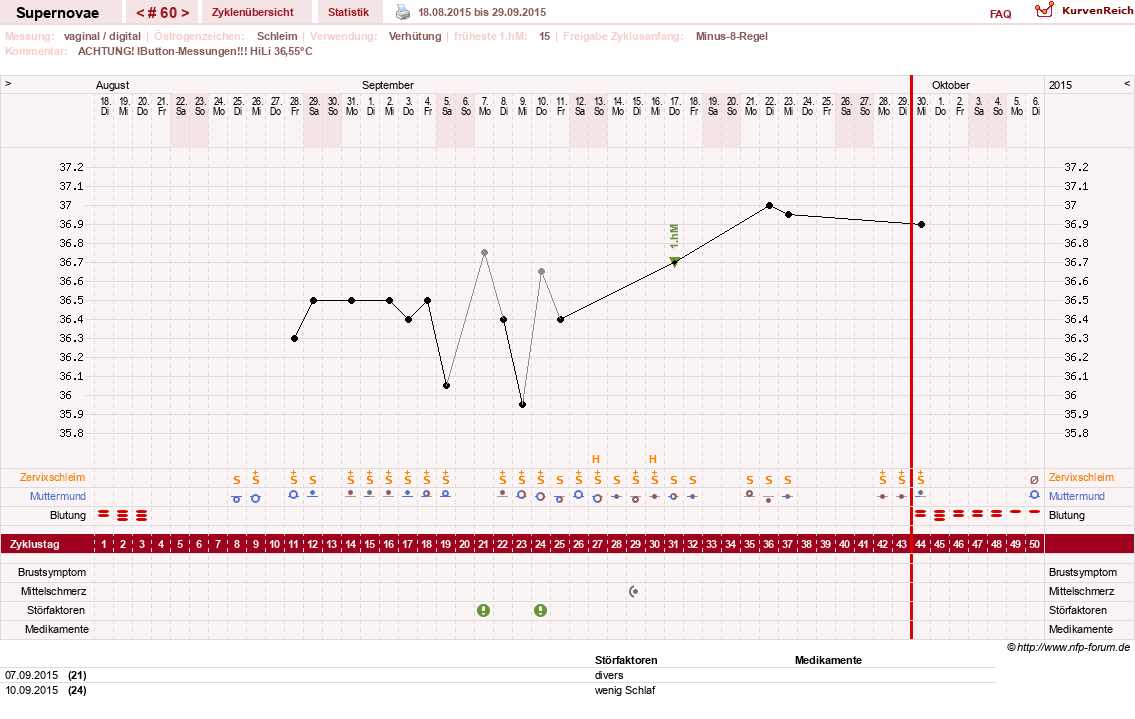Go to next cycle with the > arrow after # 60
This screenshot has height=719, width=1135.
(185, 12)
